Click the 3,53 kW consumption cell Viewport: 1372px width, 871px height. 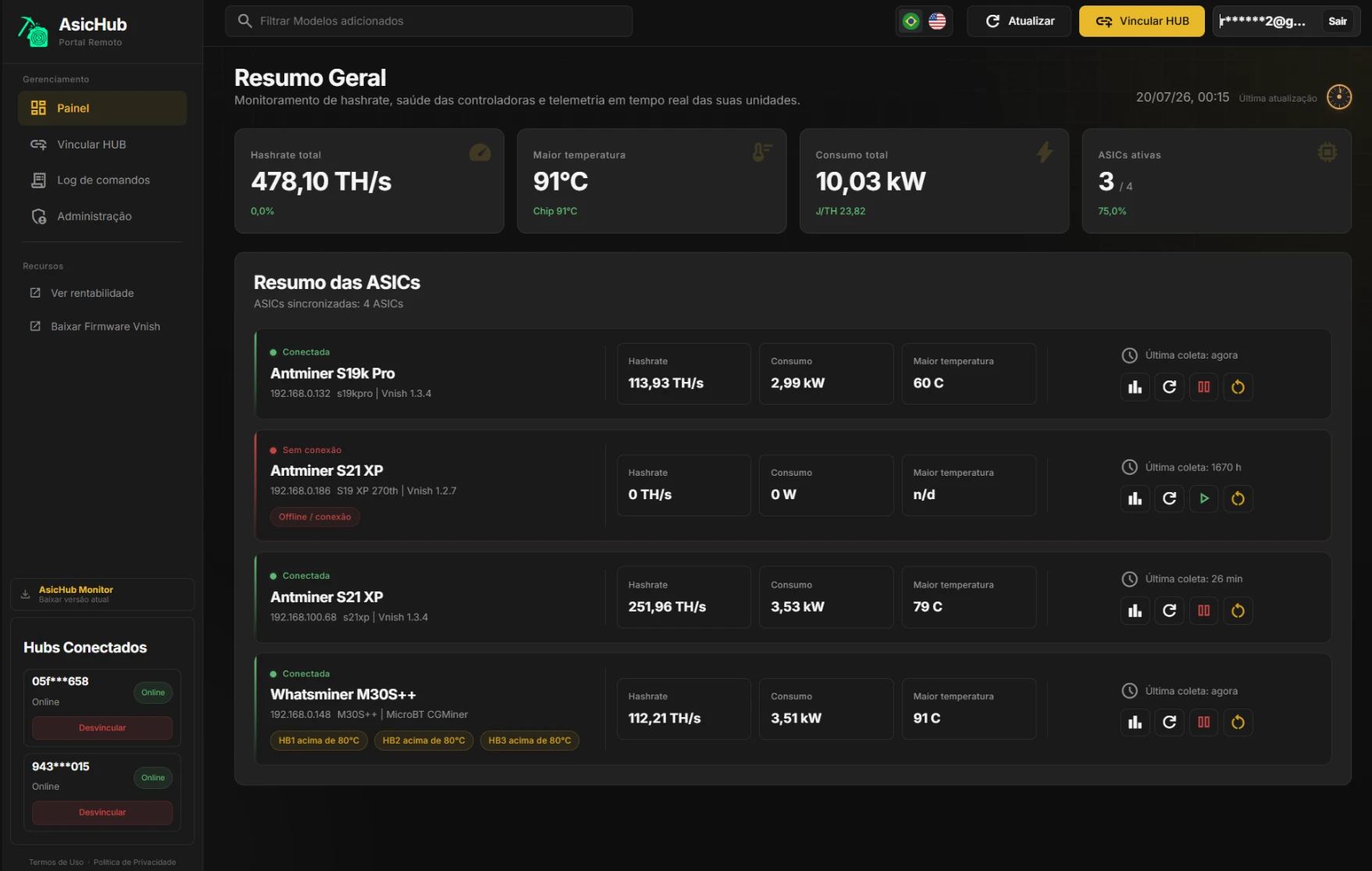click(x=826, y=598)
